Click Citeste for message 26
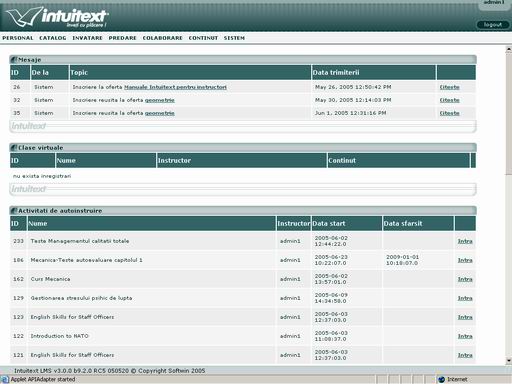 point(449,87)
